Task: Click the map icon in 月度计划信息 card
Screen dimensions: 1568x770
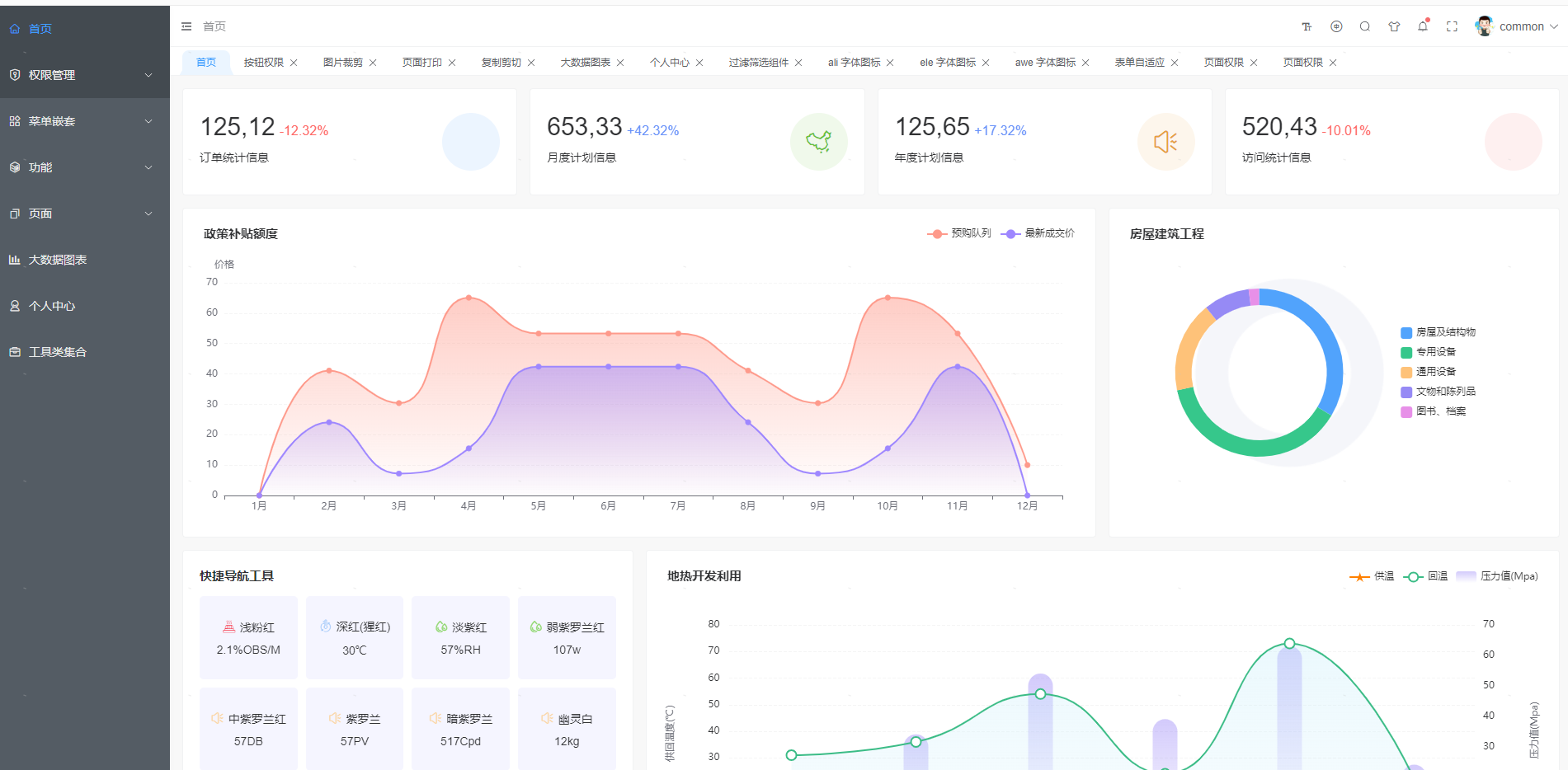Action: (819, 142)
